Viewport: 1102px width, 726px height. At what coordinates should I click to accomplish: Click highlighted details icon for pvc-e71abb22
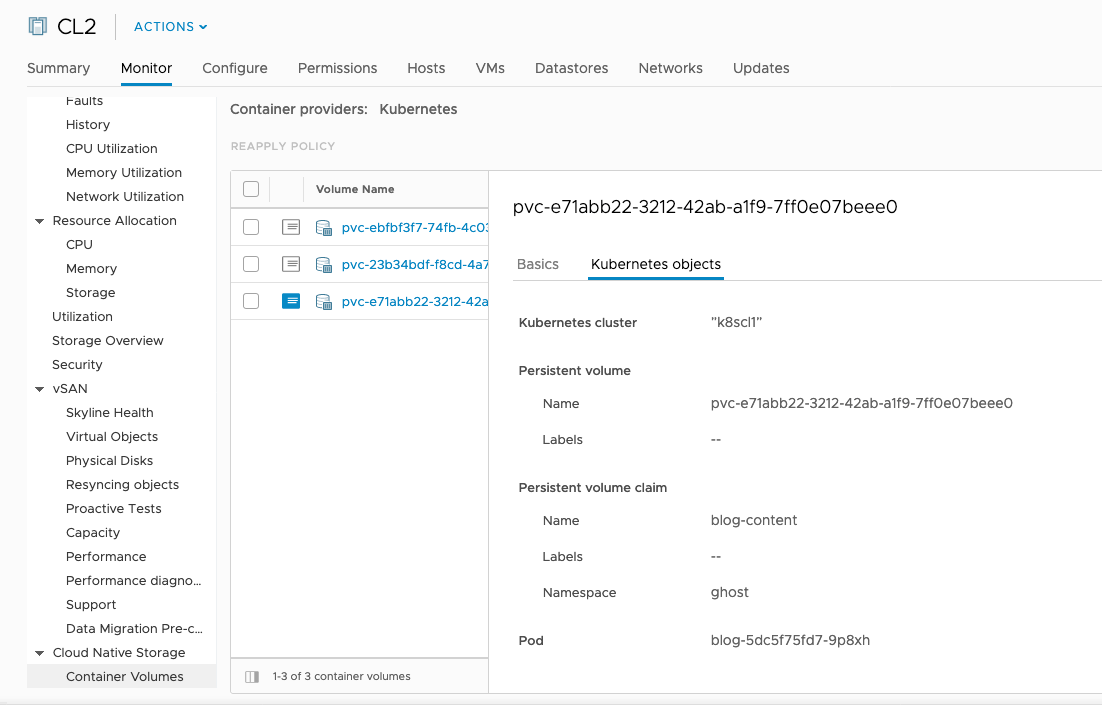pyautogui.click(x=291, y=301)
